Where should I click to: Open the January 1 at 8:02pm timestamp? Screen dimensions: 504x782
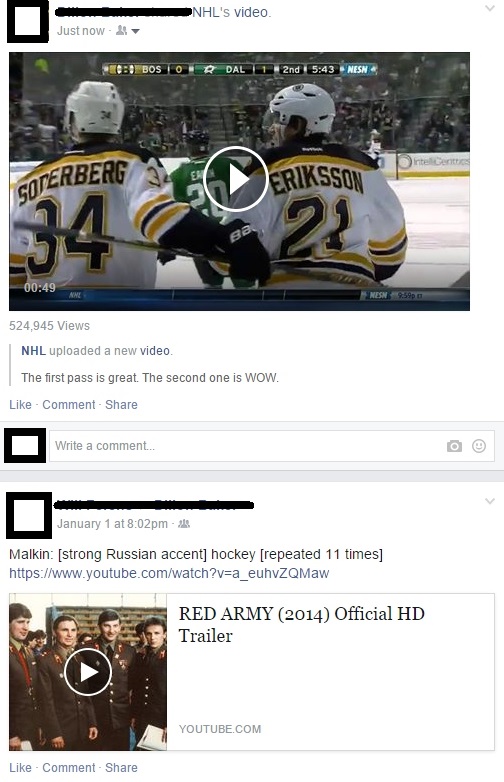(x=112, y=524)
